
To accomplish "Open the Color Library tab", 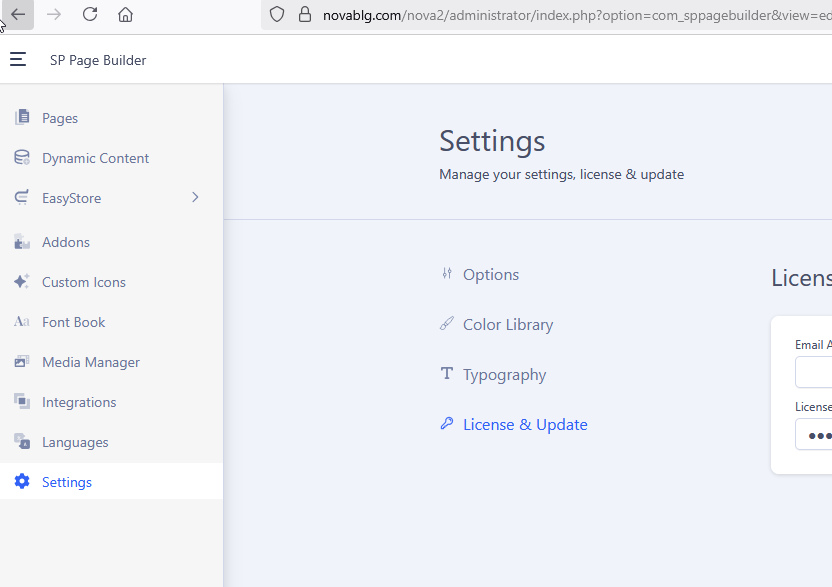I will click(x=507, y=325).
